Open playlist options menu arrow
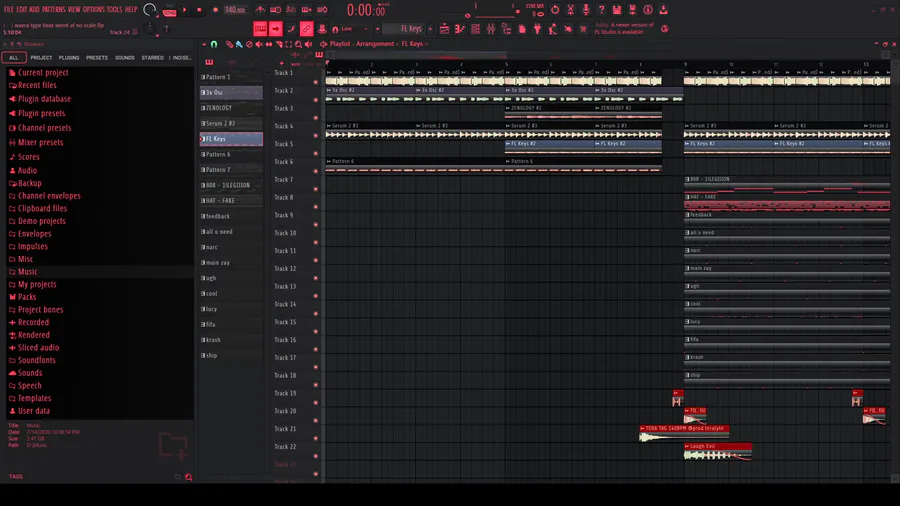The image size is (900, 506). tap(204, 44)
